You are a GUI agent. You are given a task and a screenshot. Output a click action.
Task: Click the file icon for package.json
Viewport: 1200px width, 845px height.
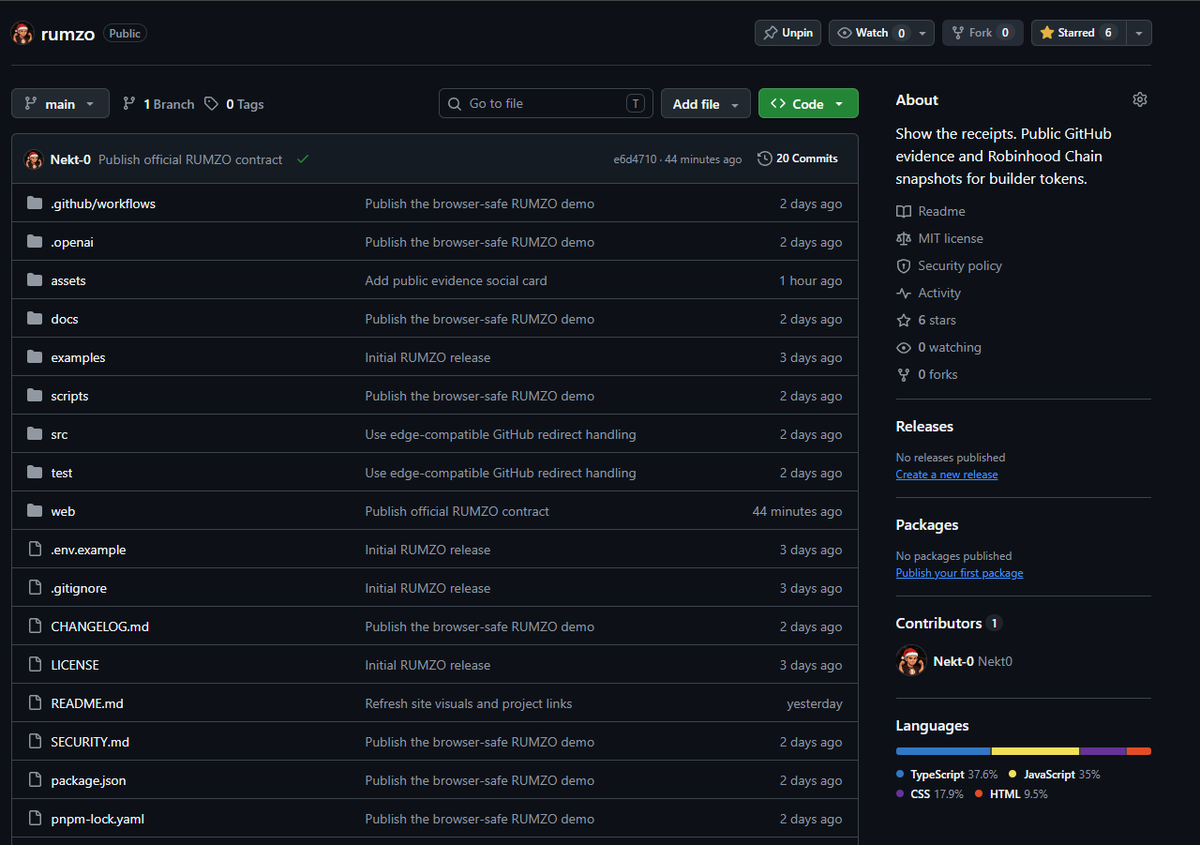35,780
